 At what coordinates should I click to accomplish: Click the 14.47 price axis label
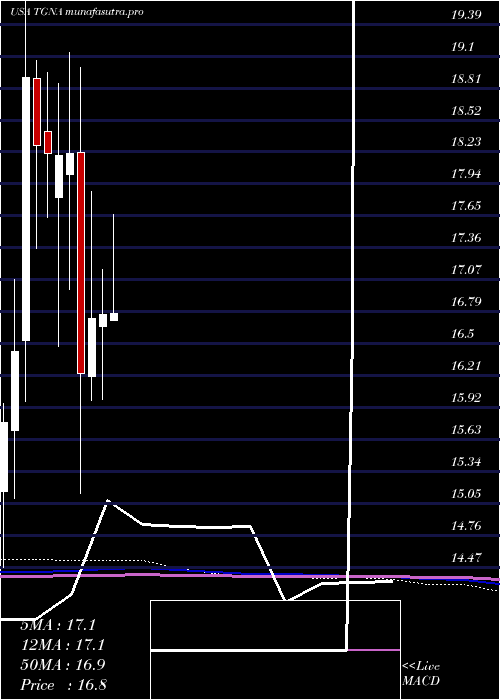pyautogui.click(x=466, y=557)
